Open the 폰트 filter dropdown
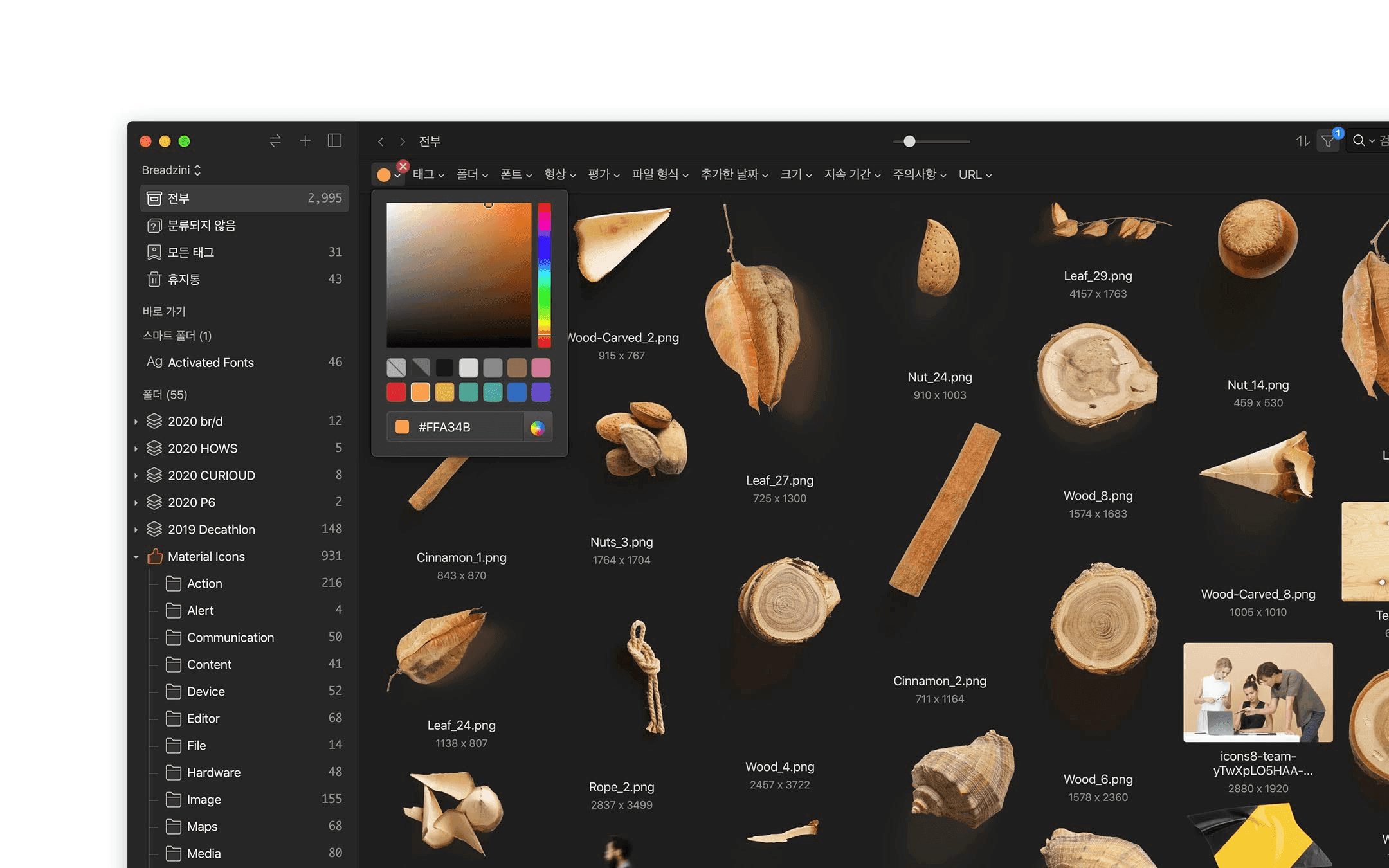The image size is (1389, 868). click(516, 174)
